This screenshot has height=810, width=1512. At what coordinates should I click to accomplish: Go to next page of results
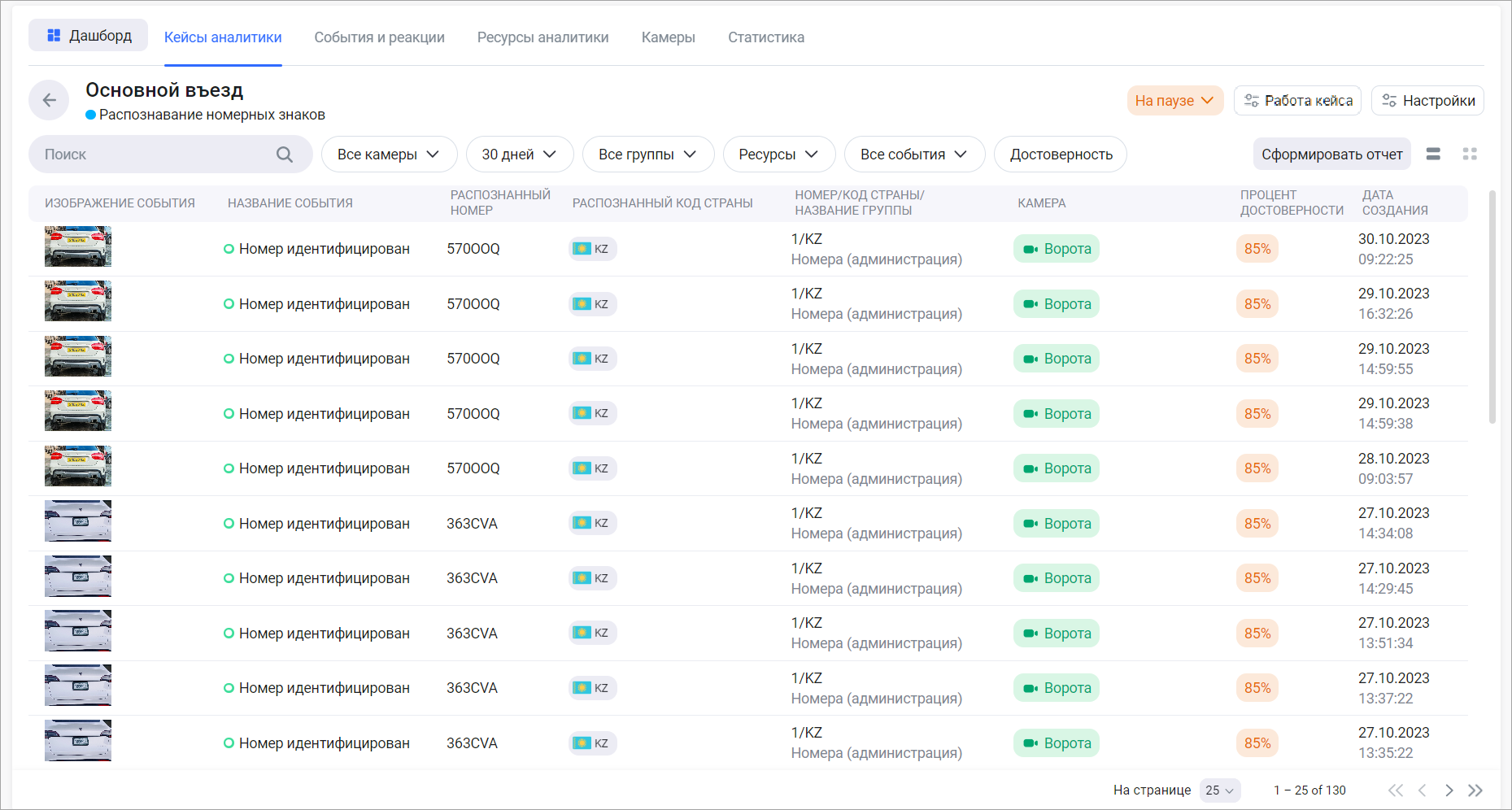pyautogui.click(x=1449, y=790)
